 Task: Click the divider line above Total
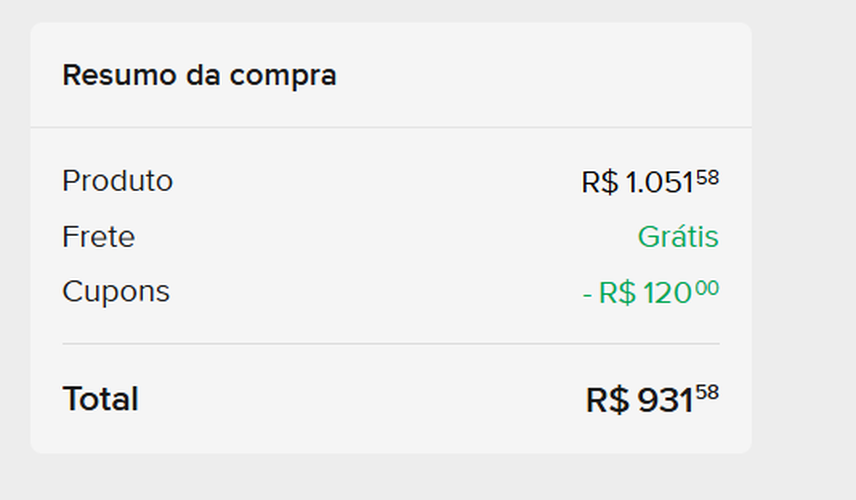pos(390,344)
